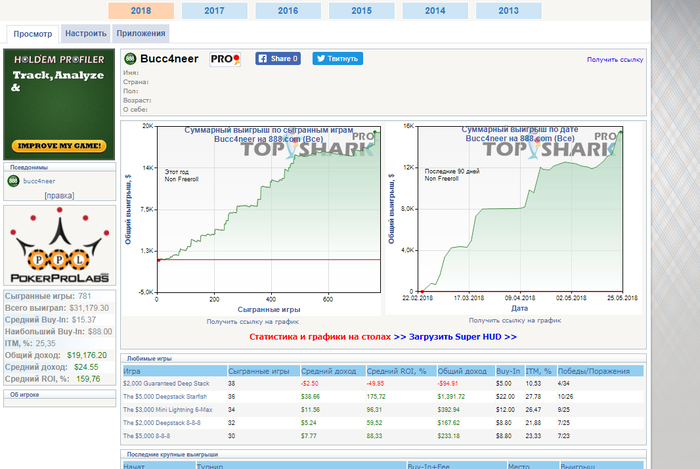Image resolution: width=700 pixels, height=469 pixels.
Task: Click the 888 icon beside bucc4neer pseudonym
Action: (x=13, y=181)
